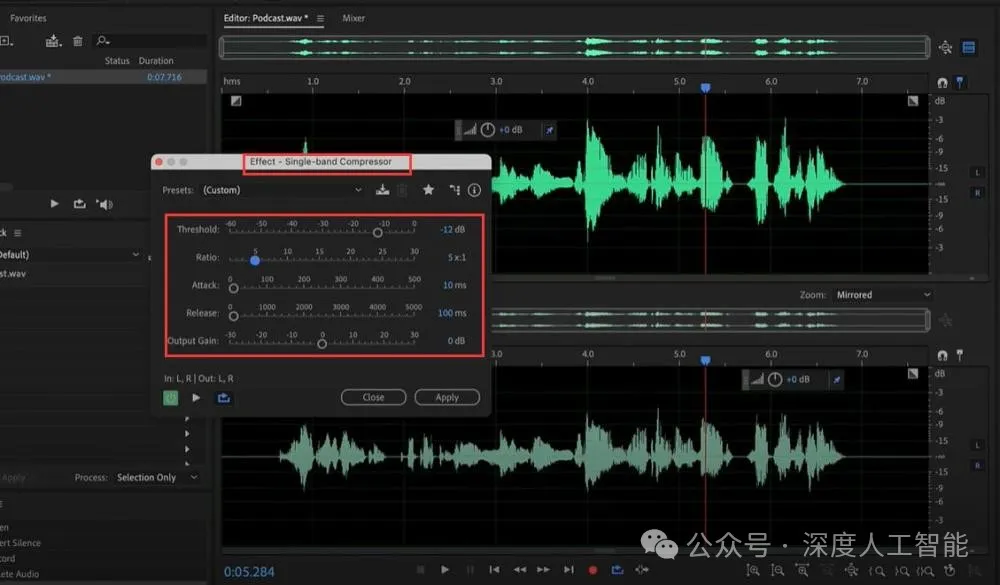Click the Ratio slider blue handle
This screenshot has height=585, width=1000.
pyautogui.click(x=255, y=260)
